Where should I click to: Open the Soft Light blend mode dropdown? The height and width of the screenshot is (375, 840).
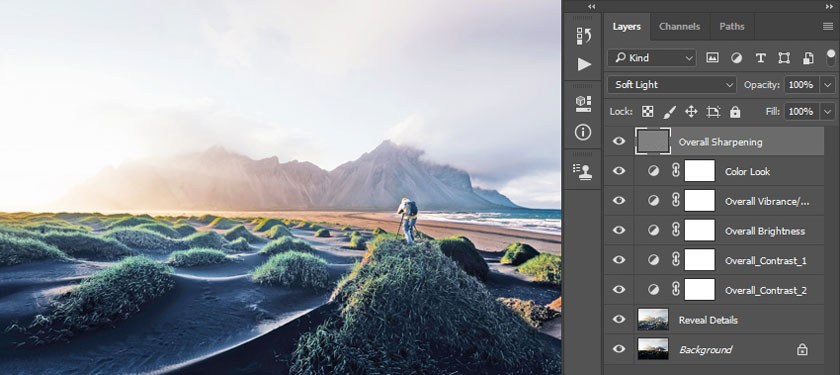(x=672, y=85)
